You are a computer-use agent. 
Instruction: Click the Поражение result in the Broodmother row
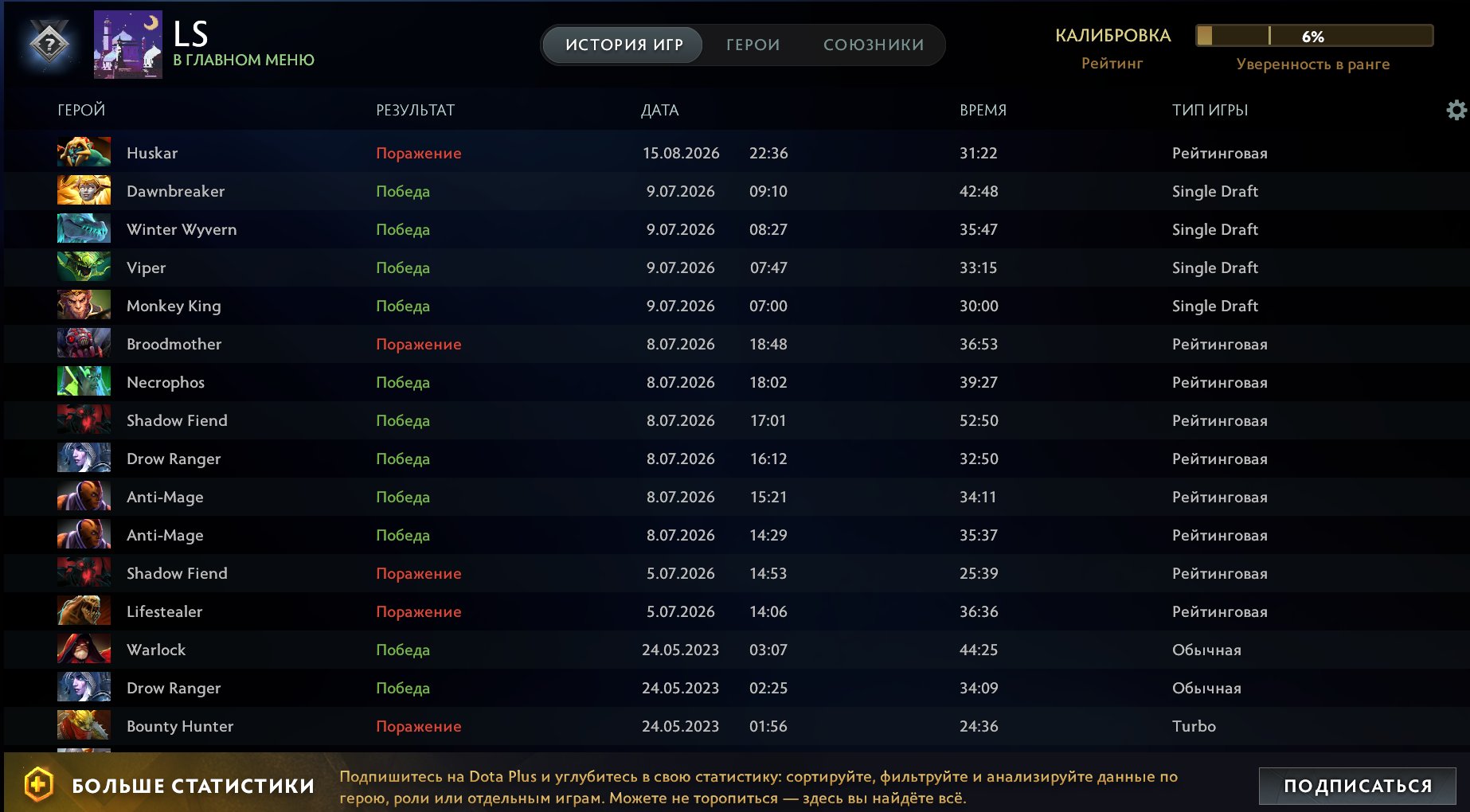click(418, 344)
